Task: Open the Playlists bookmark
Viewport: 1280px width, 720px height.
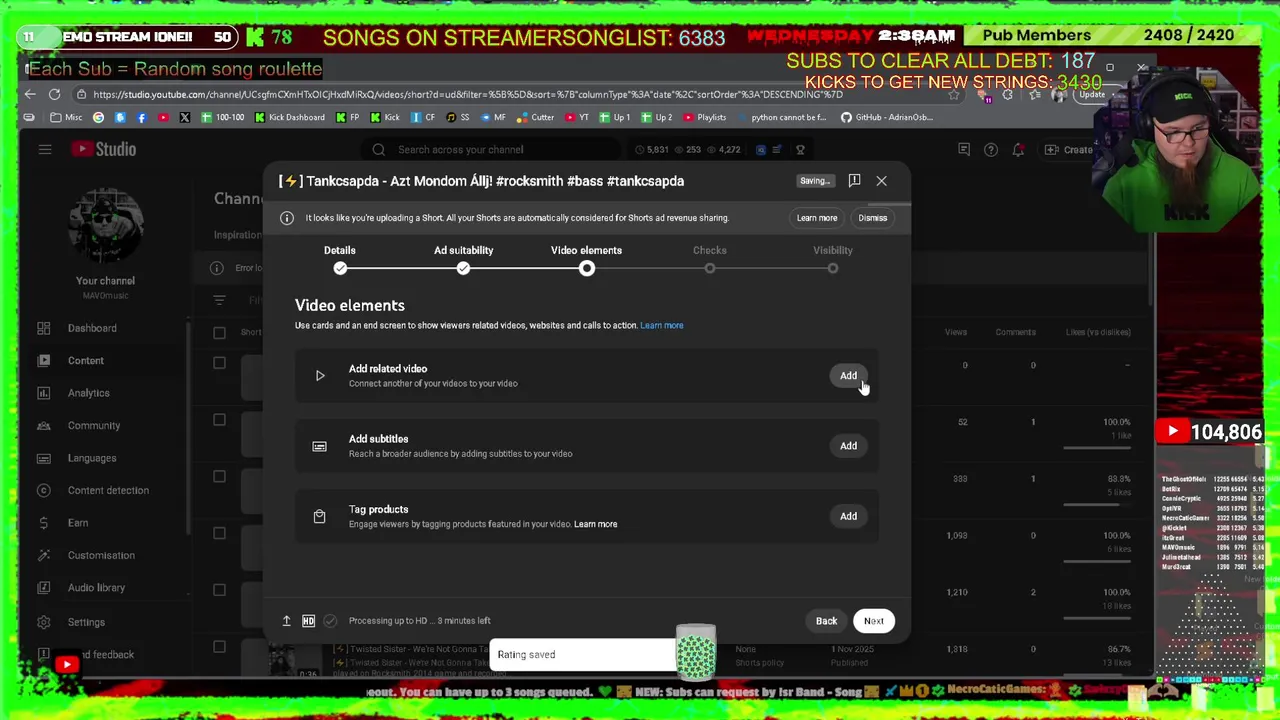Action: point(703,117)
